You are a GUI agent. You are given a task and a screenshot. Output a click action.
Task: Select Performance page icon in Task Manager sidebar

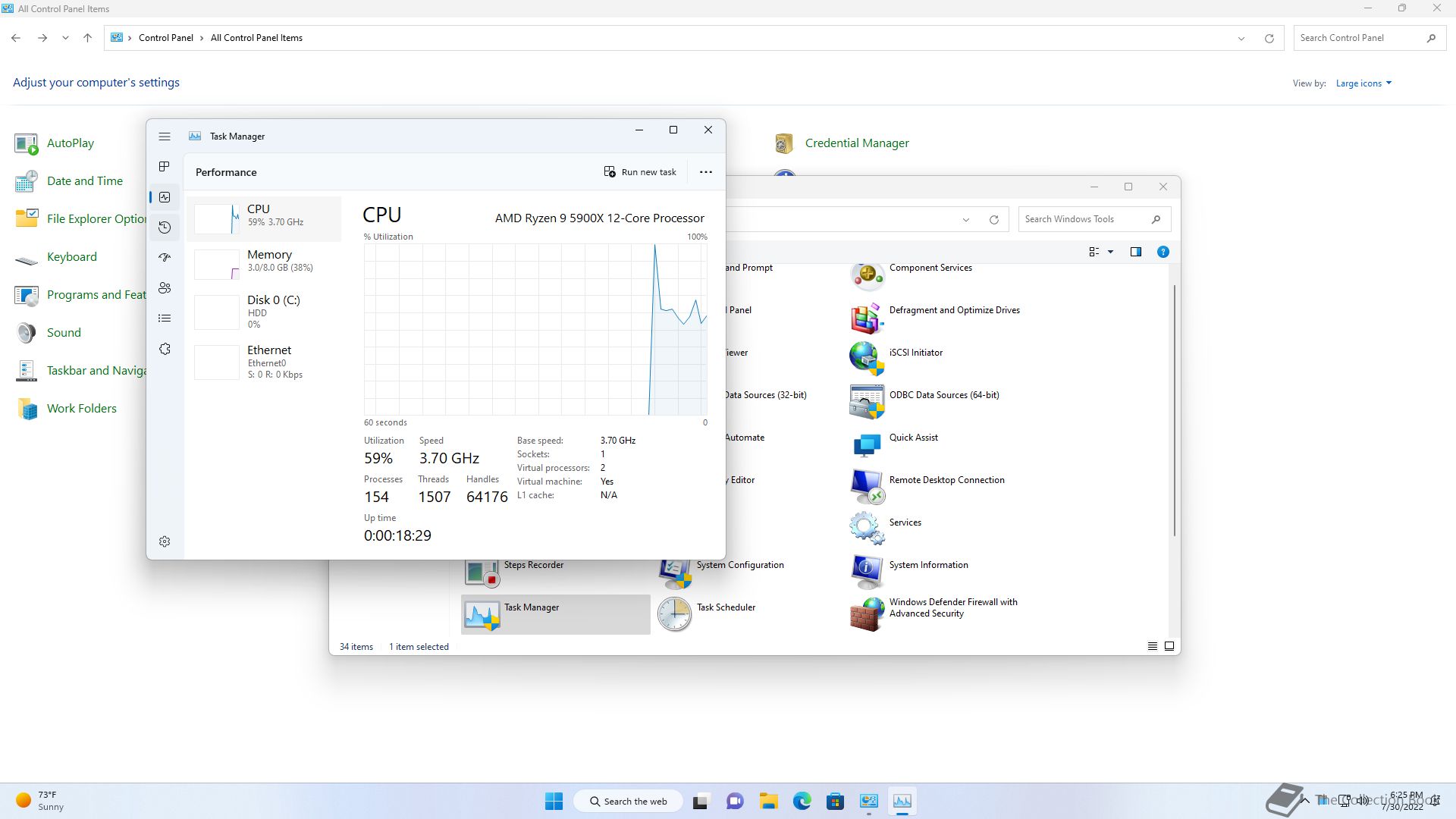165,197
